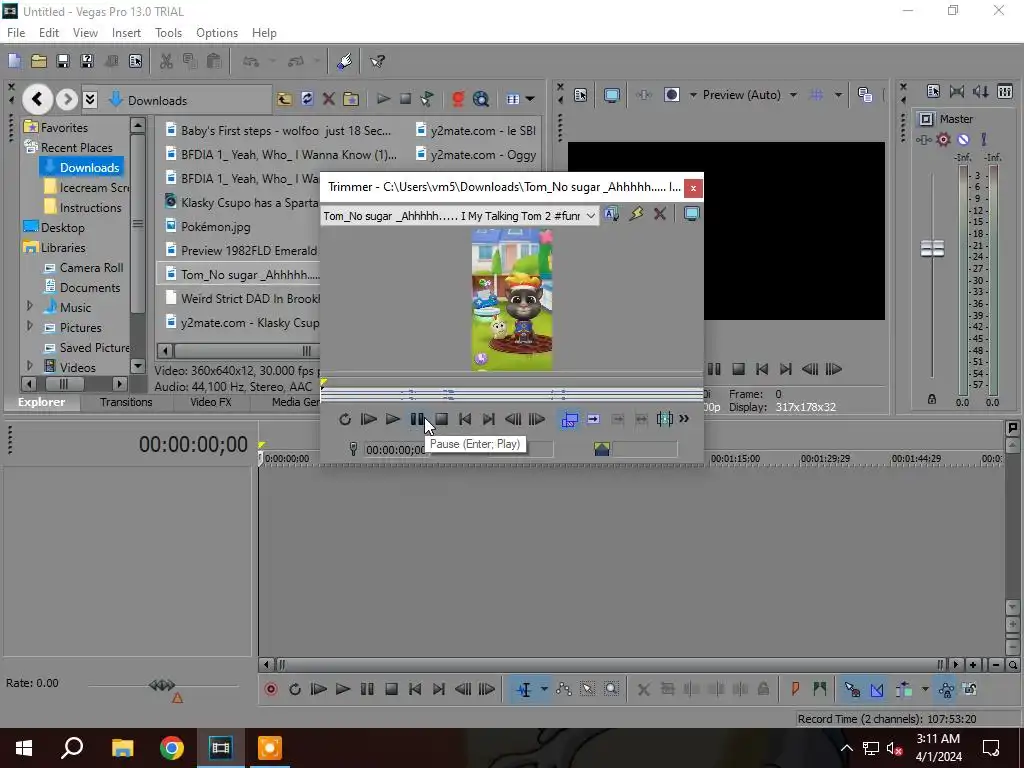Image resolution: width=1024 pixels, height=768 pixels.
Task: Select Favorites in Explorer tree
Action: click(64, 127)
